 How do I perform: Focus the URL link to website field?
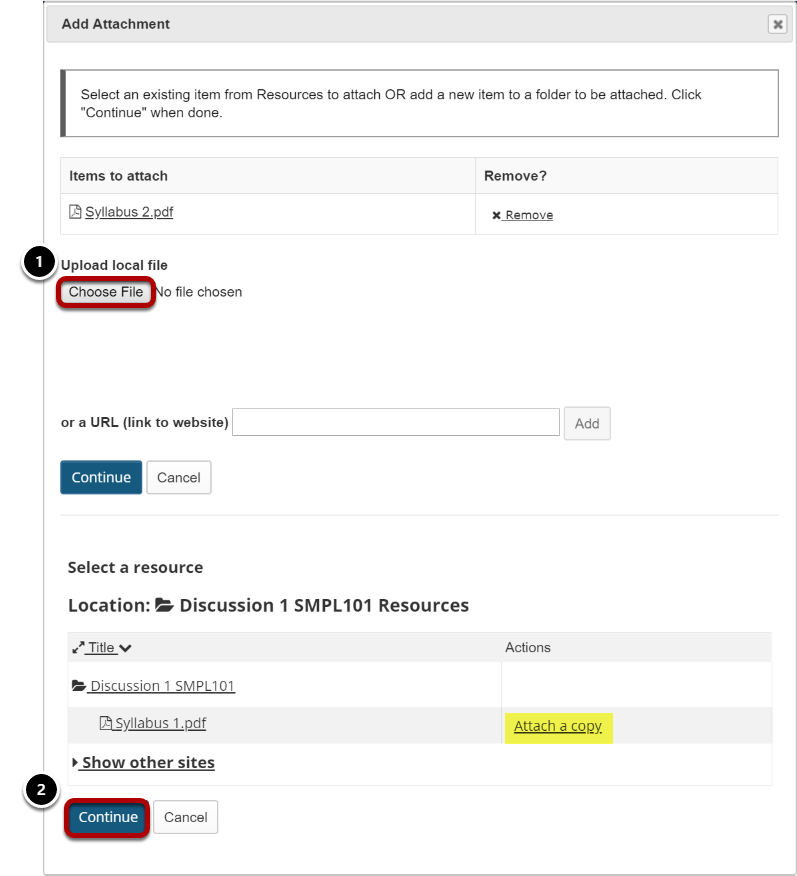(x=395, y=422)
